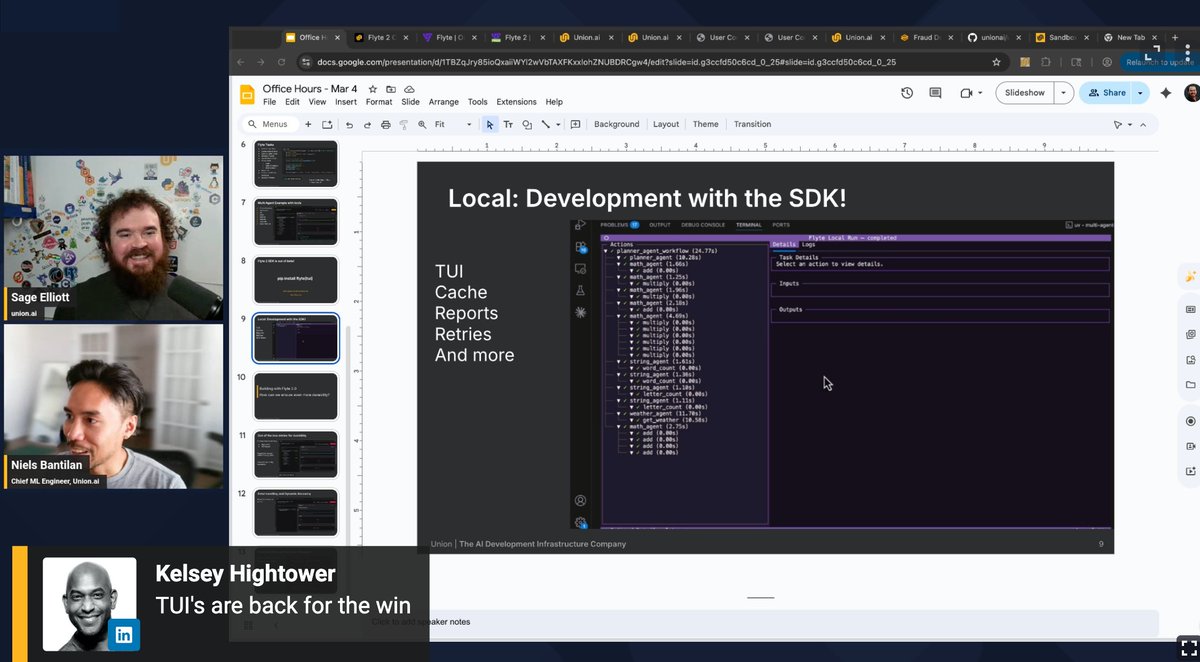Bookmark this page with address bar star

click(x=996, y=62)
